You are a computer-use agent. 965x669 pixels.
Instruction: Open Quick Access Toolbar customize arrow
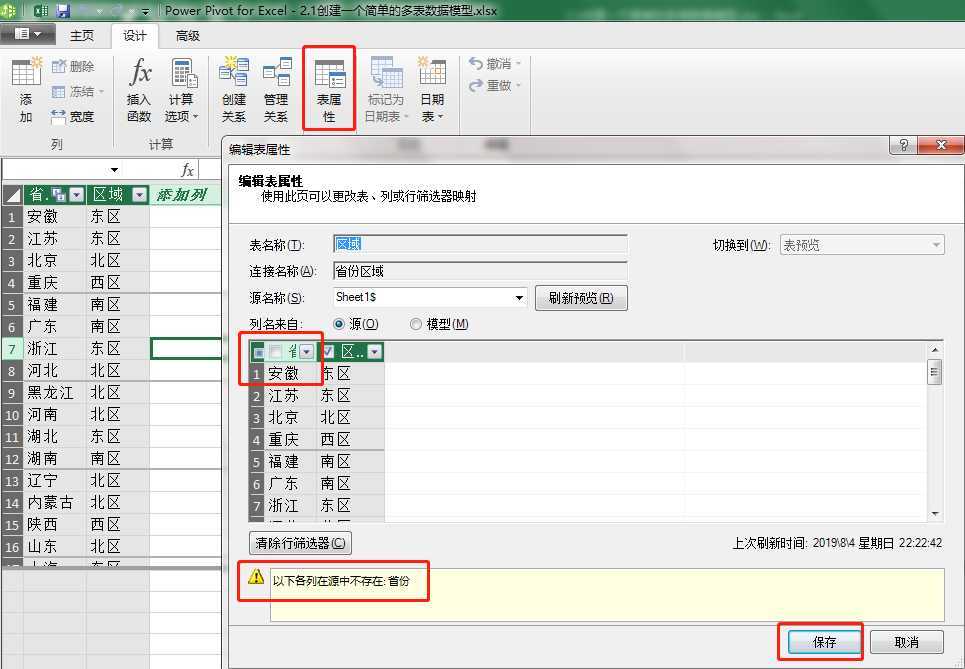pos(145,12)
